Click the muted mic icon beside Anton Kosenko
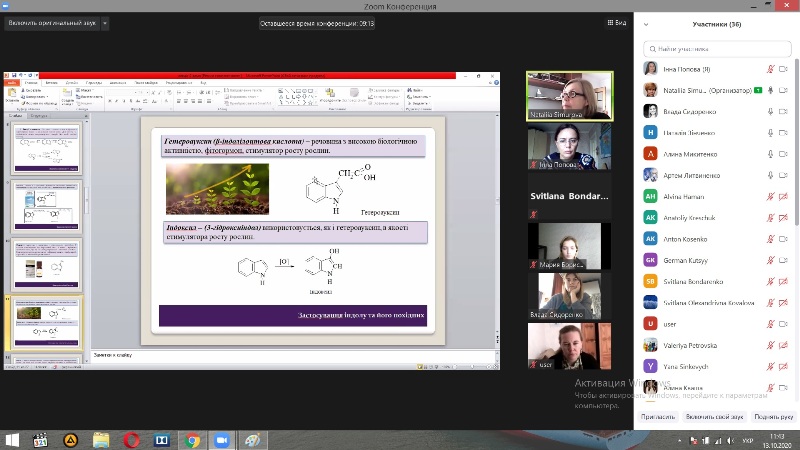This screenshot has height=450, width=800. pos(770,239)
